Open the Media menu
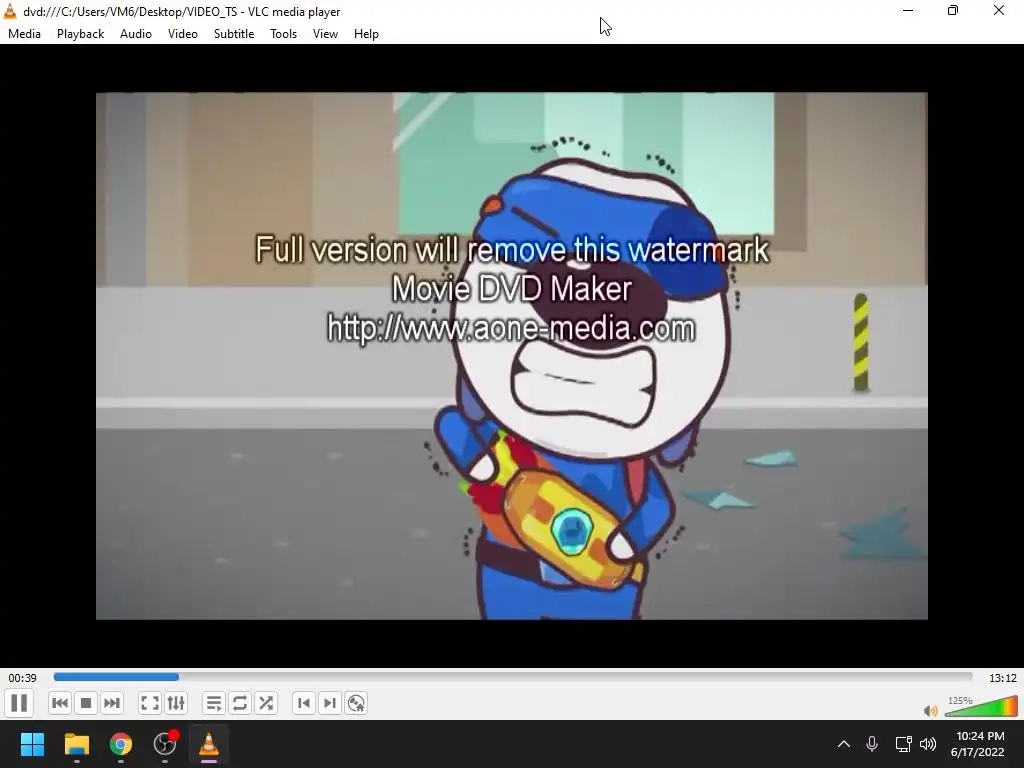This screenshot has height=768, width=1024. (24, 34)
